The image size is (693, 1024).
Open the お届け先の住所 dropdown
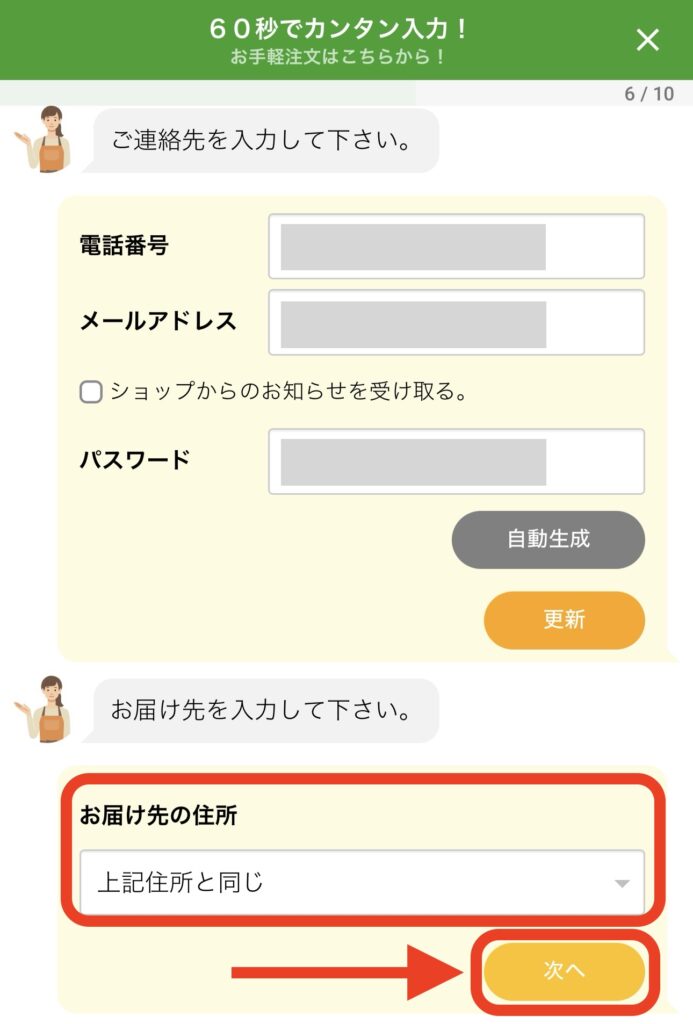coord(362,882)
